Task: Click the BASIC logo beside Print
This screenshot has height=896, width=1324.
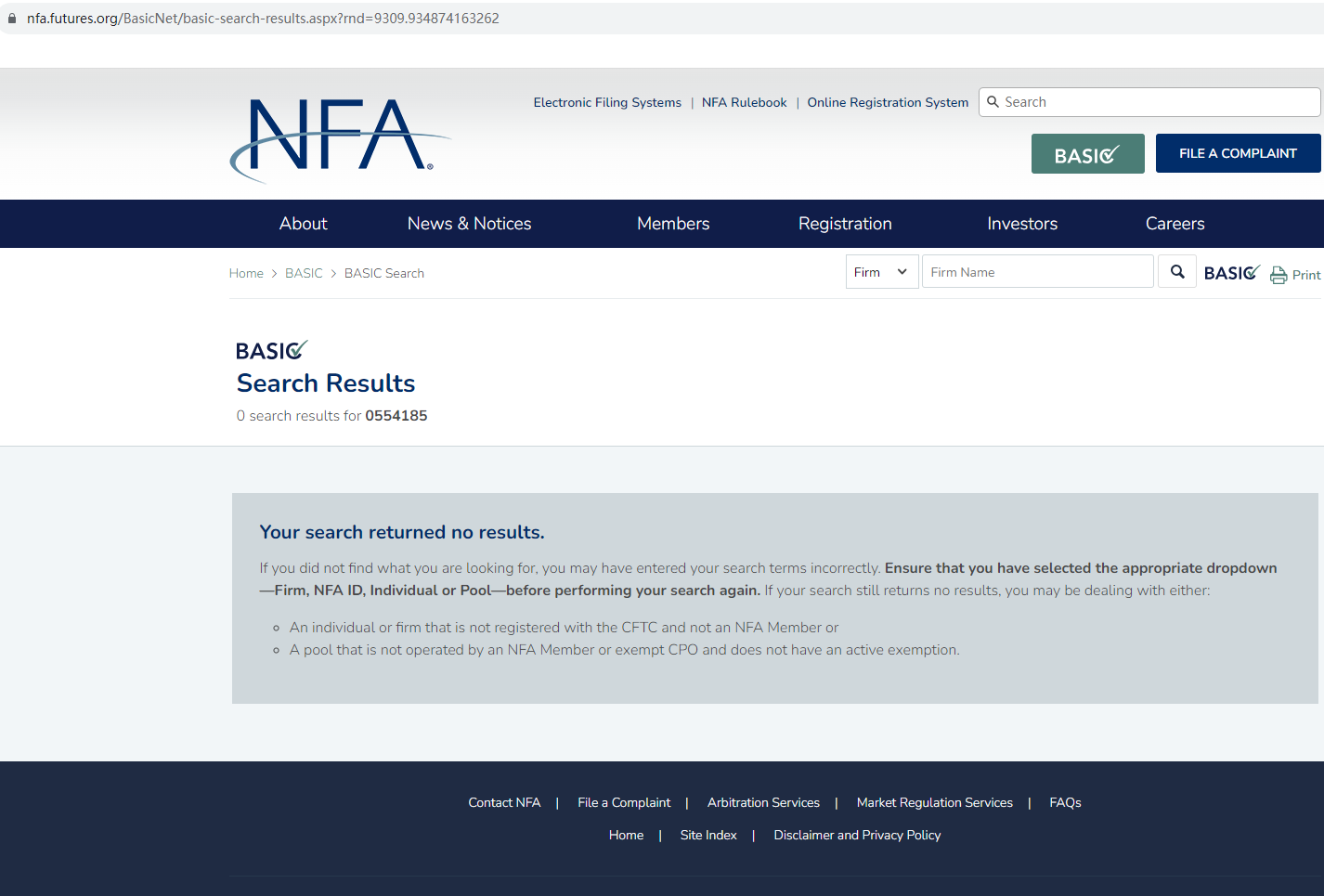Action: point(1232,272)
